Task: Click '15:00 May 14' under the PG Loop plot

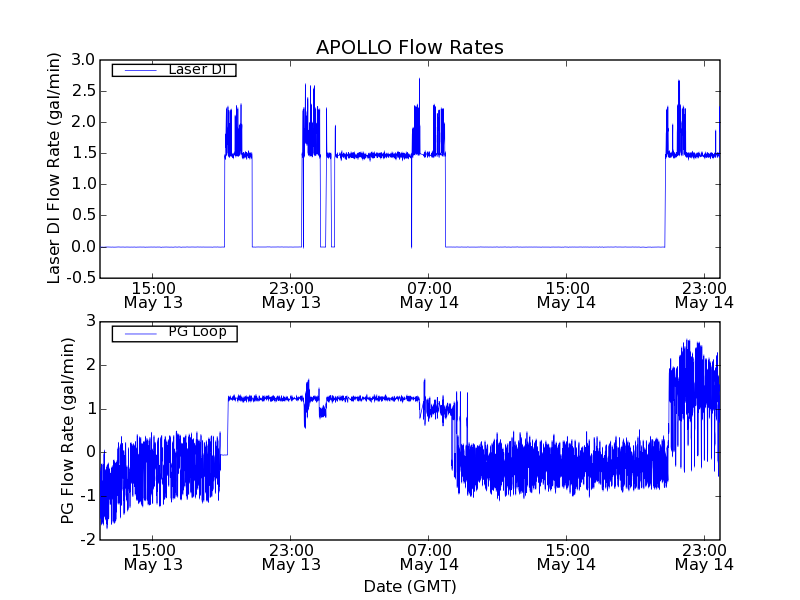Action: click(x=566, y=558)
